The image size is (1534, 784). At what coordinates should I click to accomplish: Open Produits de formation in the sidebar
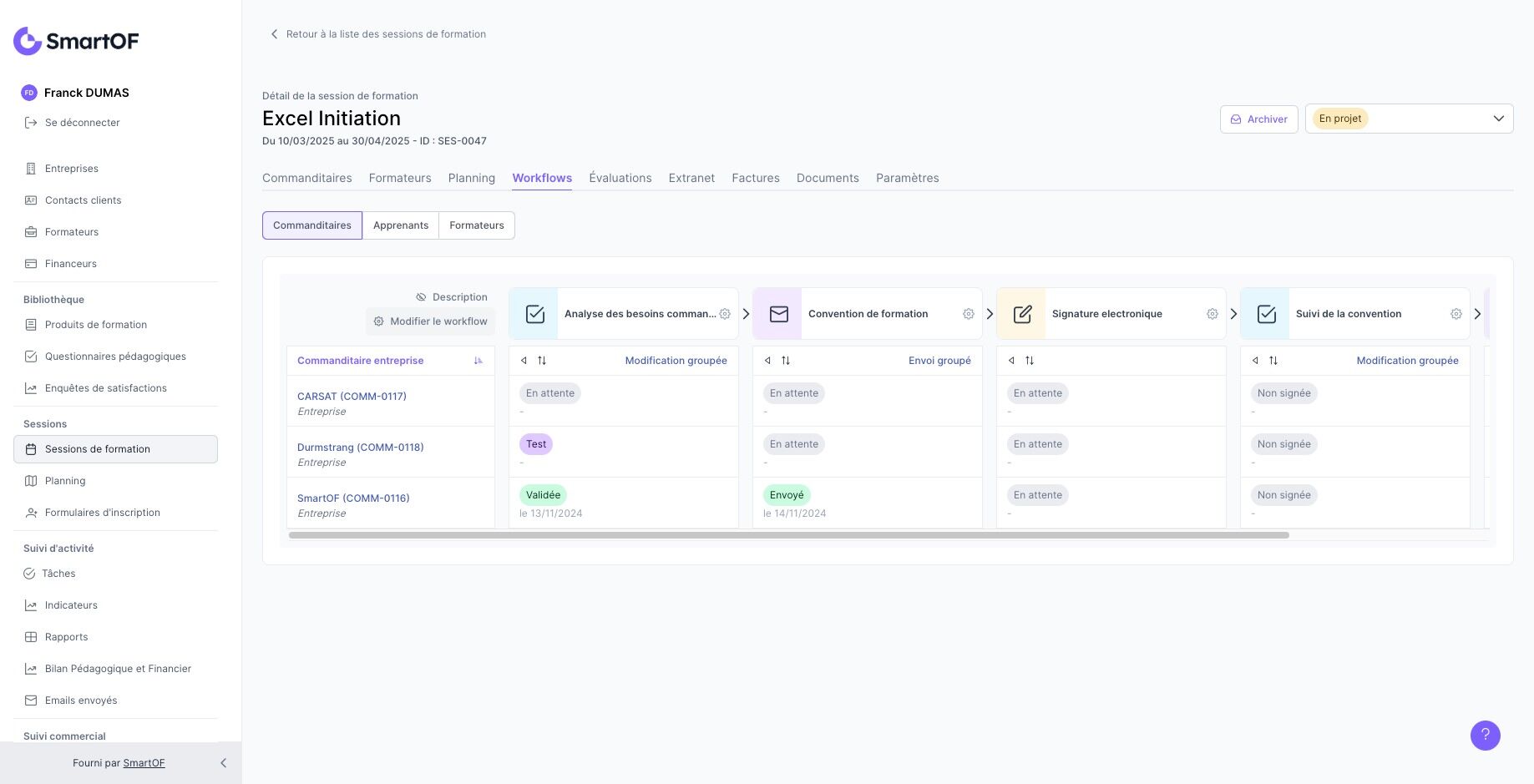tap(115, 325)
